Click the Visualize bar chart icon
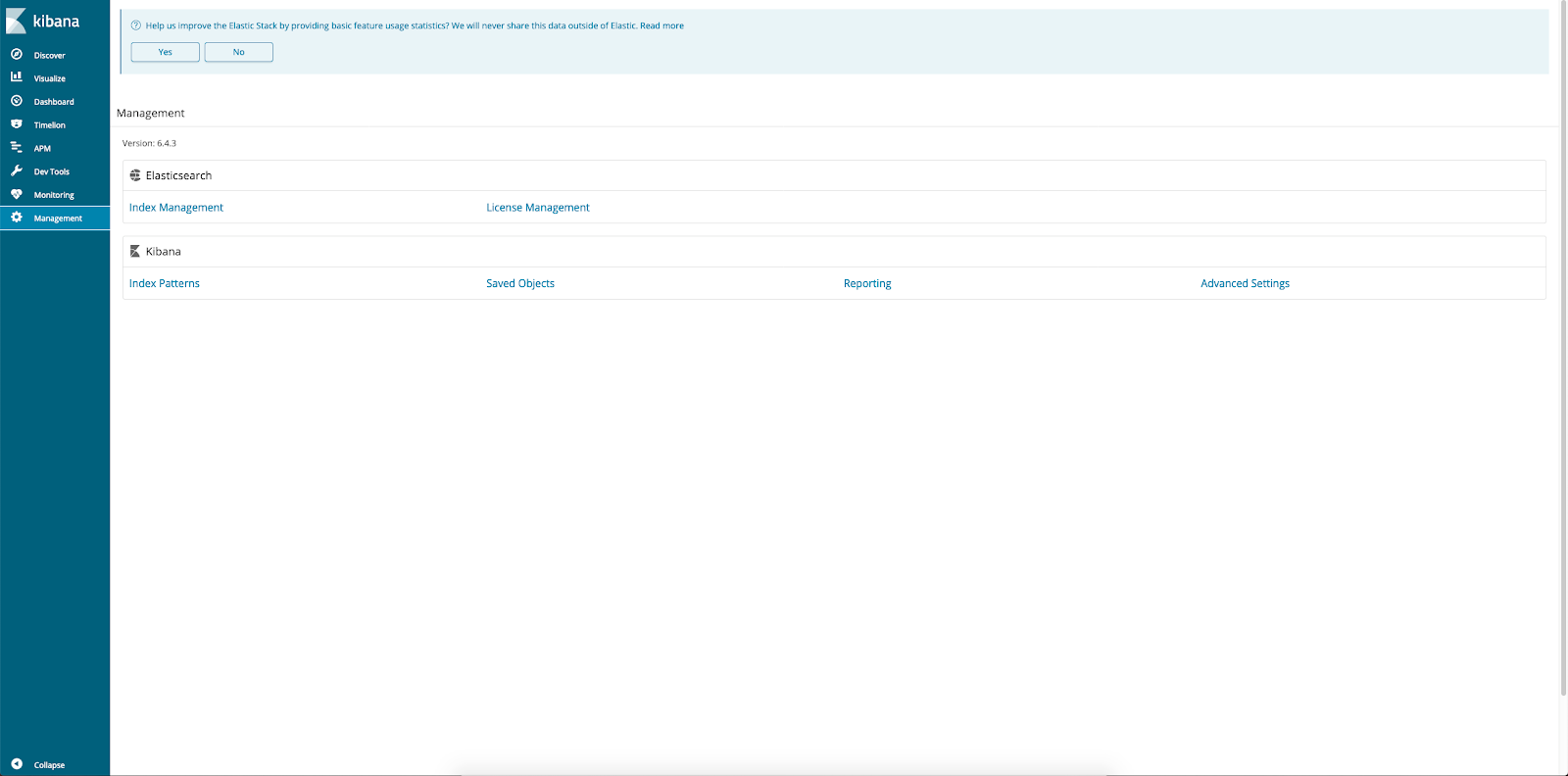Viewport: 1568px width, 776px height. (x=17, y=77)
